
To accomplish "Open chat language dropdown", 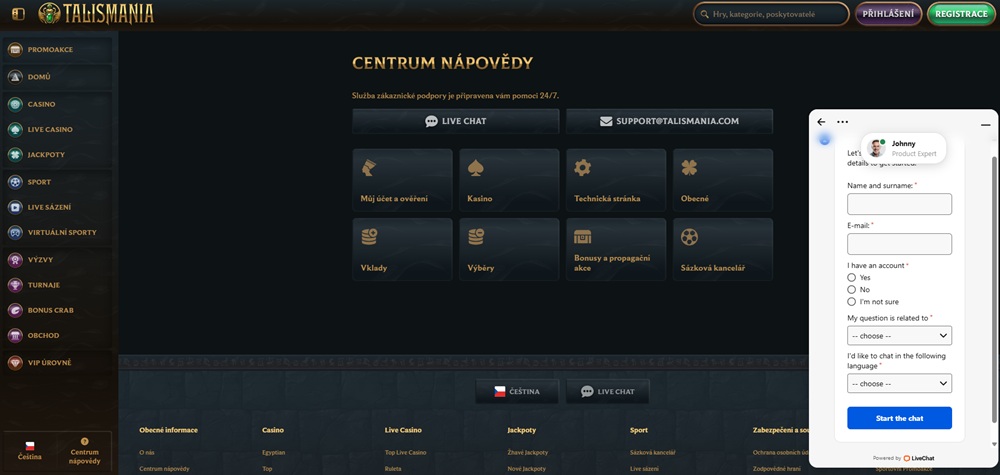I will (899, 383).
